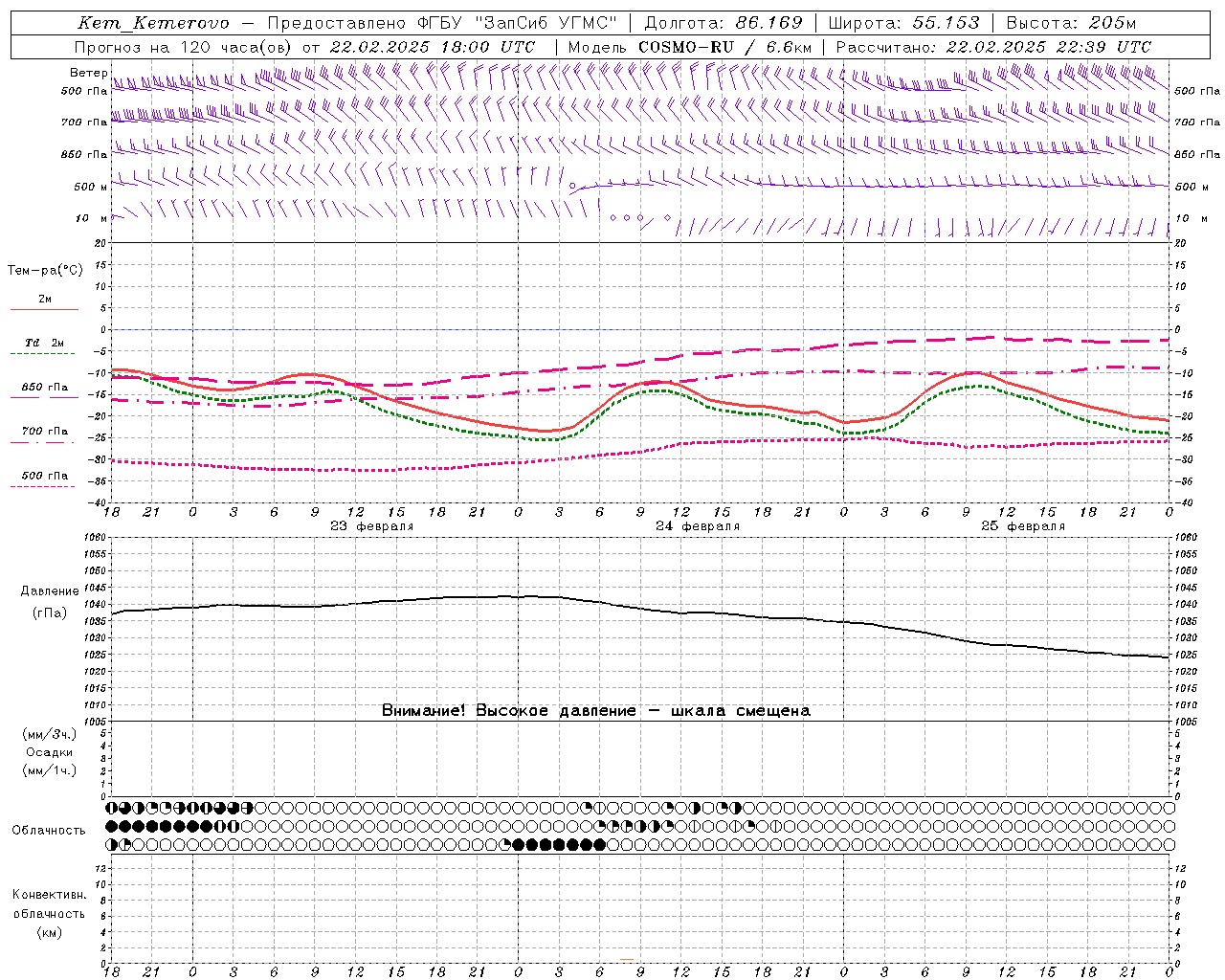This screenshot has width=1225, height=980.
Task: Click the small orange convective cloud marker
Action: pos(626,959)
